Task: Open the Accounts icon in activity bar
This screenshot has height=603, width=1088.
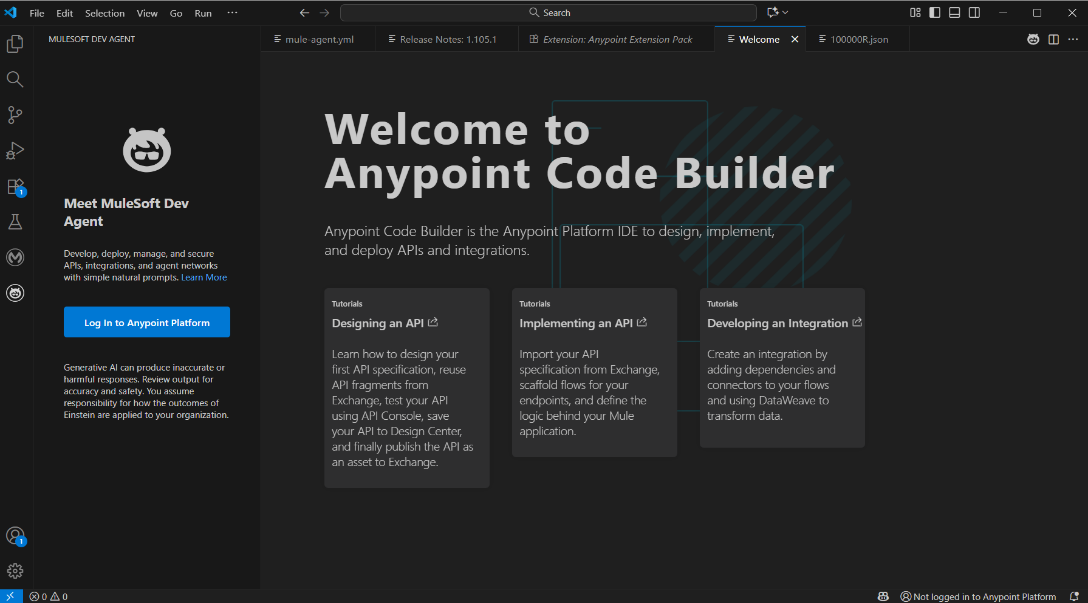Action: coord(15,536)
